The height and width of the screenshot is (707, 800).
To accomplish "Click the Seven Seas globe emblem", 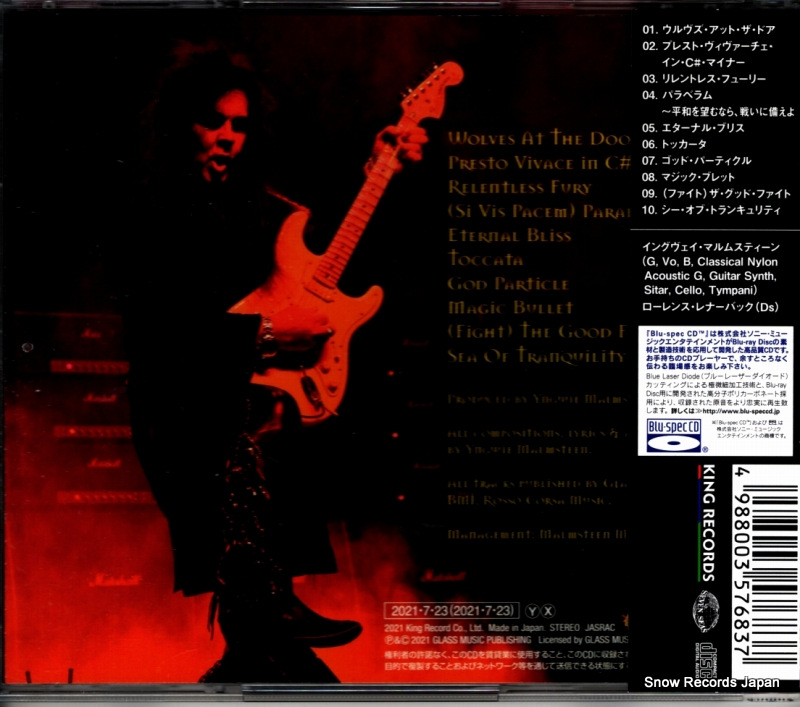I will pos(704,610).
